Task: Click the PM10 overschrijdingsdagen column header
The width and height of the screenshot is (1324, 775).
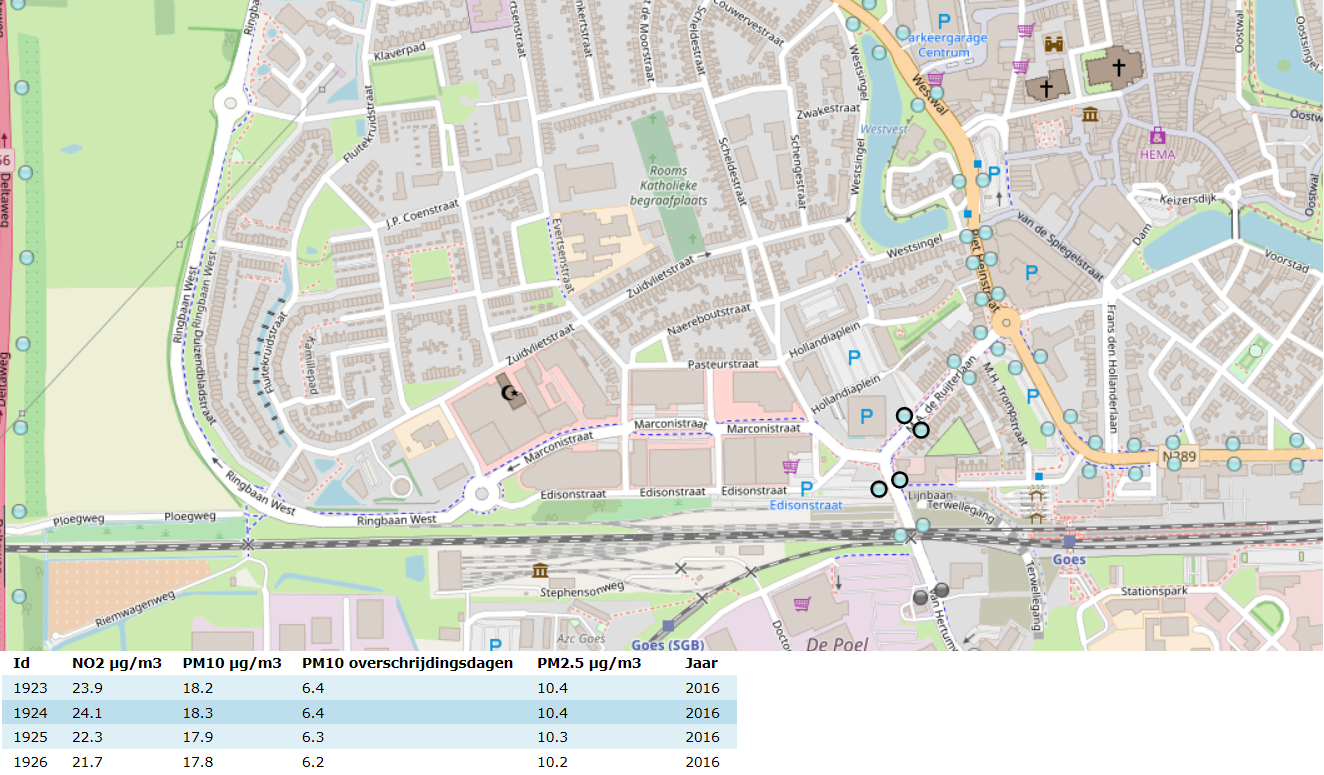Action: click(x=407, y=663)
